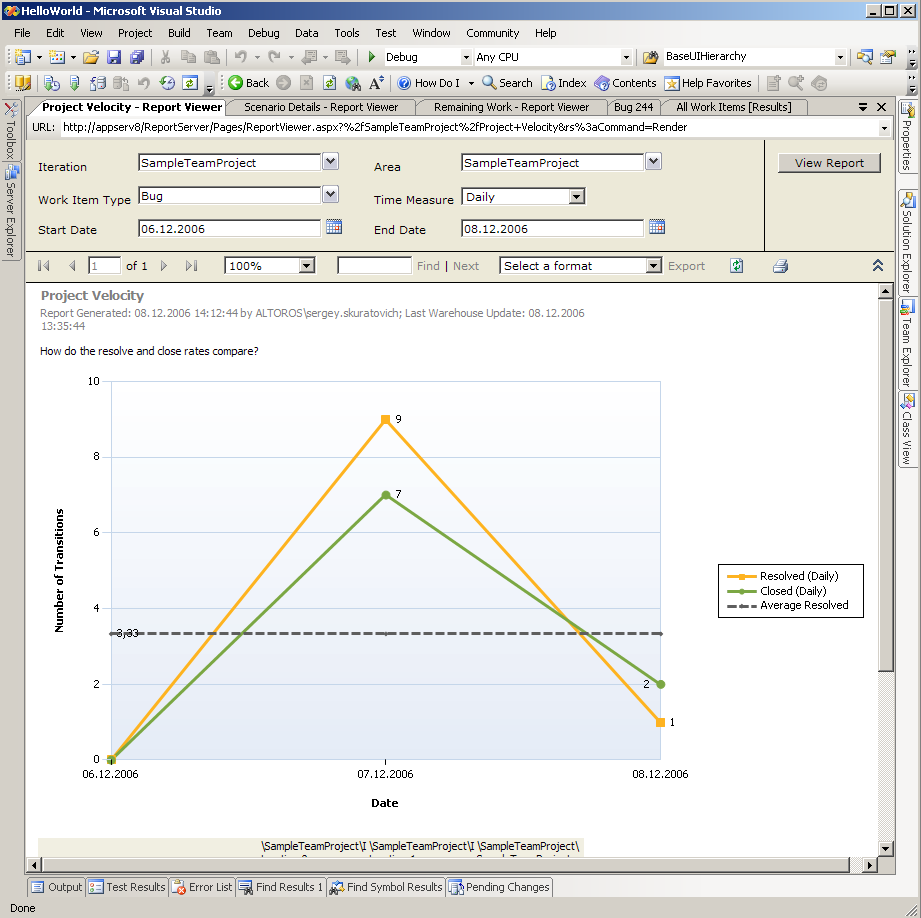Click the Index help button

[564, 83]
